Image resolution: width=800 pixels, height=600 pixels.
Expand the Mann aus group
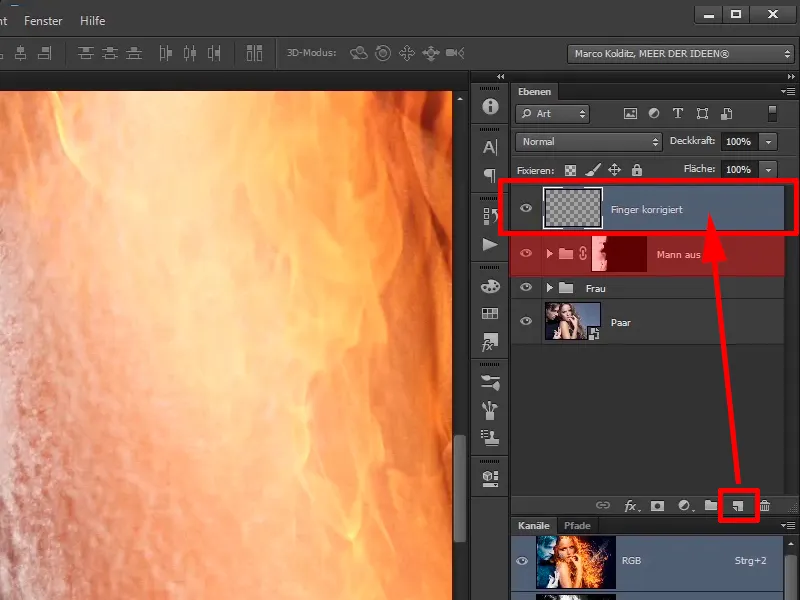click(549, 254)
